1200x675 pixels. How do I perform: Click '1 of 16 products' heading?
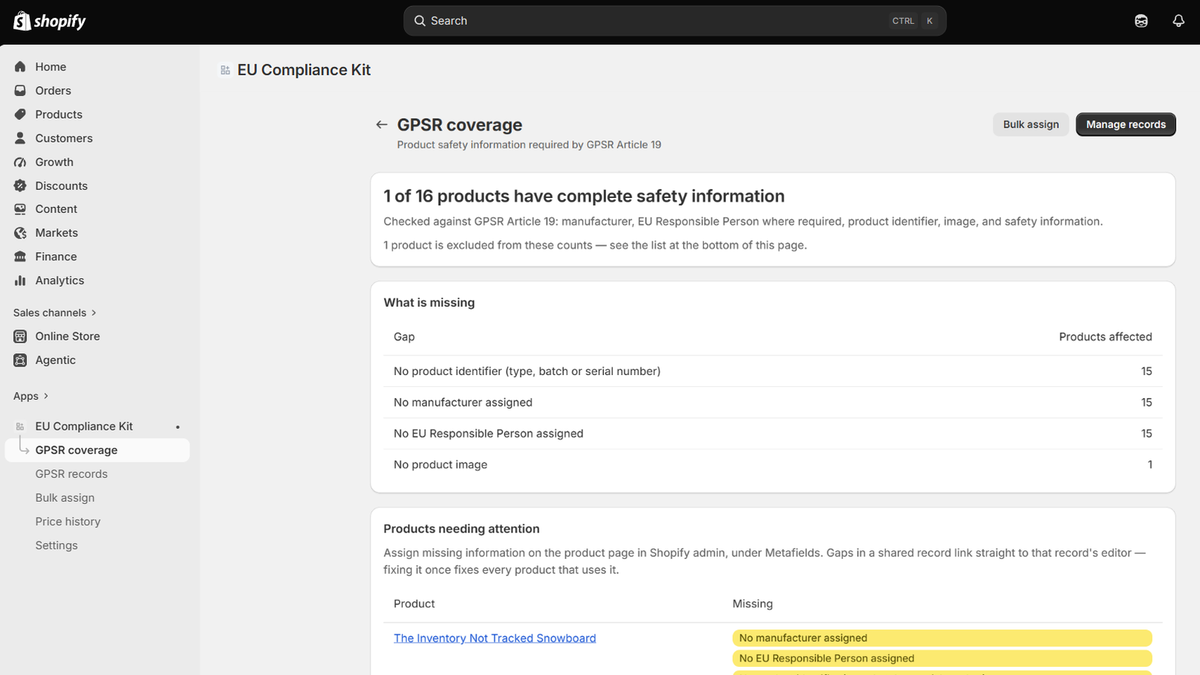(x=584, y=196)
